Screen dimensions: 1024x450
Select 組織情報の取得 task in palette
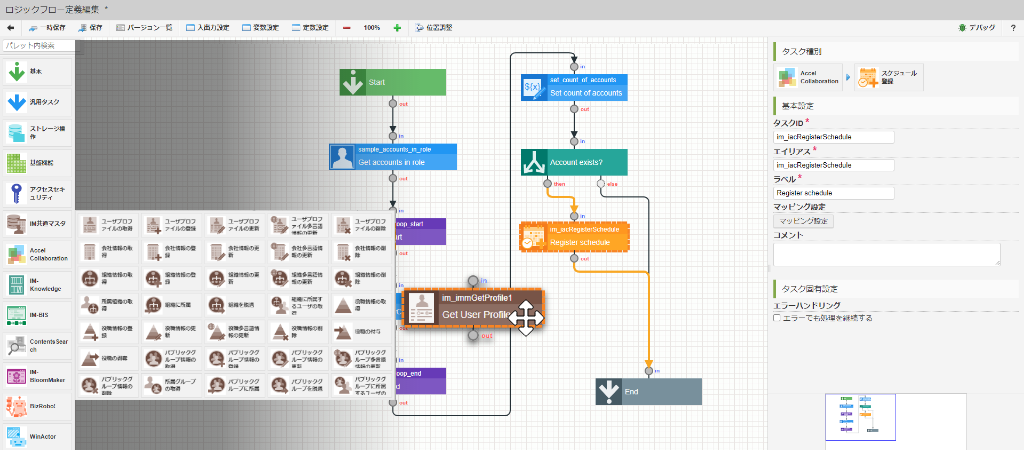coord(108,278)
